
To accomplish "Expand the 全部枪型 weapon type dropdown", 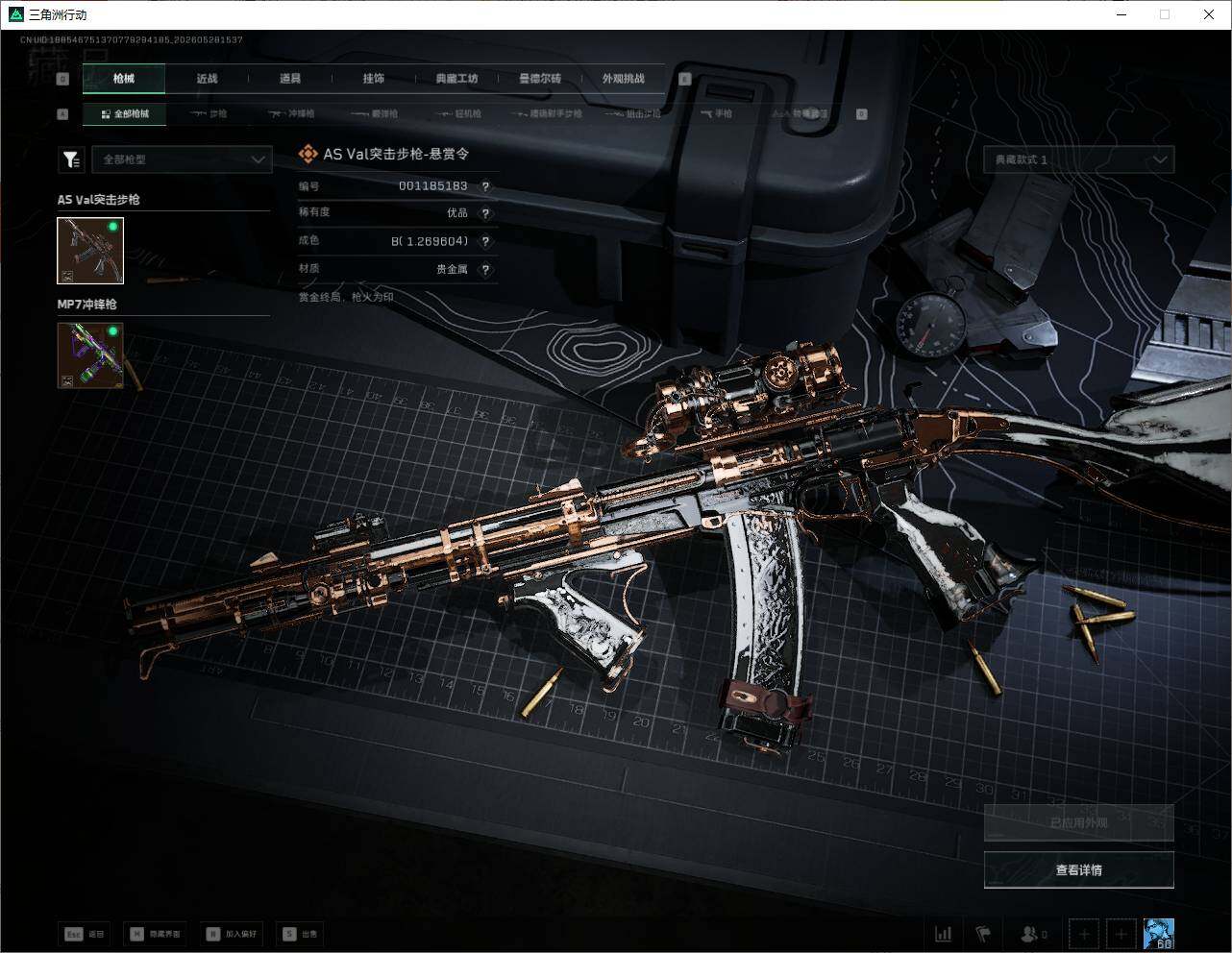I will 182,159.
